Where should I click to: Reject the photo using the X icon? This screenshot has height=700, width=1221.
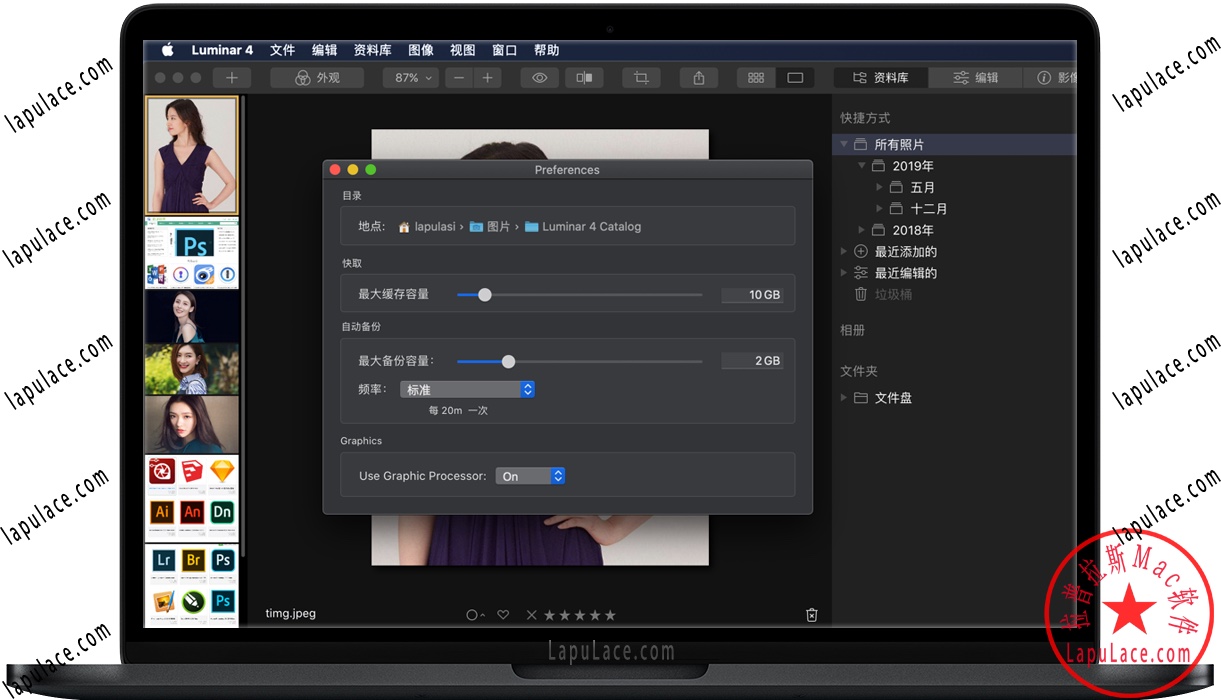pos(531,614)
